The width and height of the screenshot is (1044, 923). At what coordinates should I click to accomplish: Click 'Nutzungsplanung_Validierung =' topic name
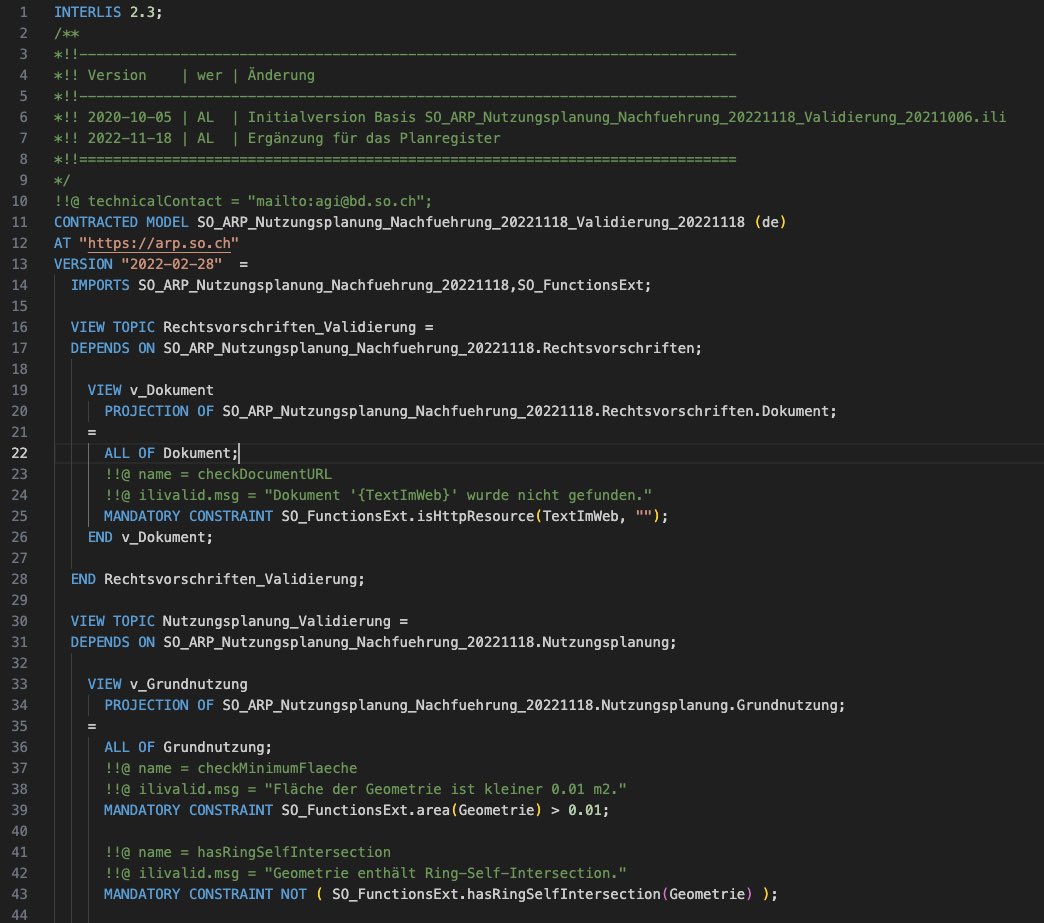point(286,621)
